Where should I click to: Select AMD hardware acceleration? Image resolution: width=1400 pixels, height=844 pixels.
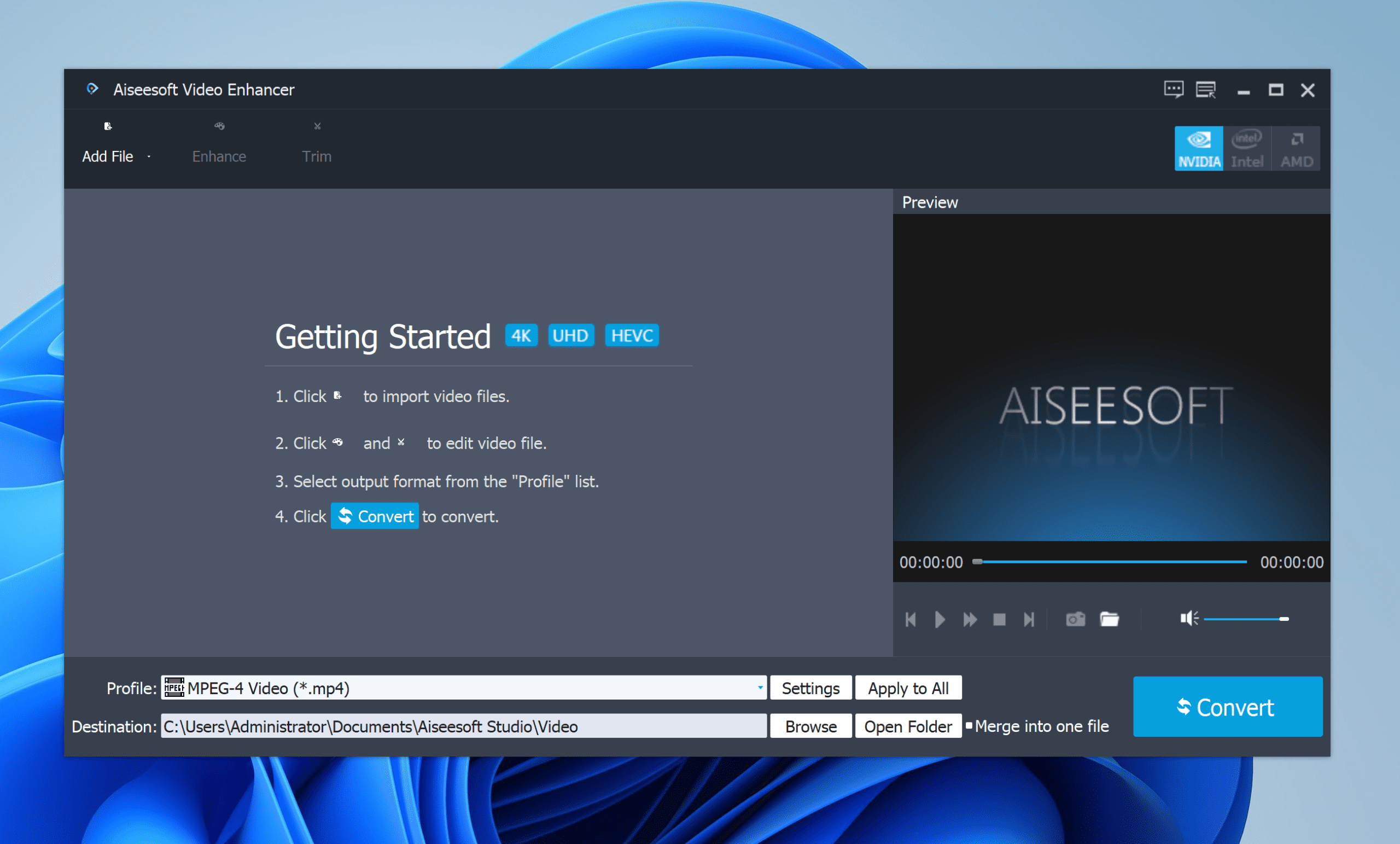tap(1296, 148)
